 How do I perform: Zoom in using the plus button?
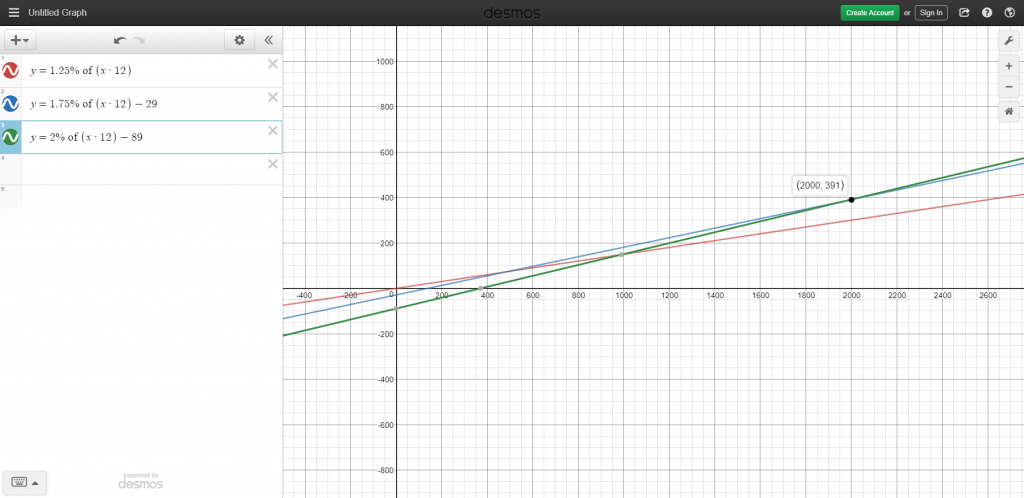click(x=1009, y=65)
